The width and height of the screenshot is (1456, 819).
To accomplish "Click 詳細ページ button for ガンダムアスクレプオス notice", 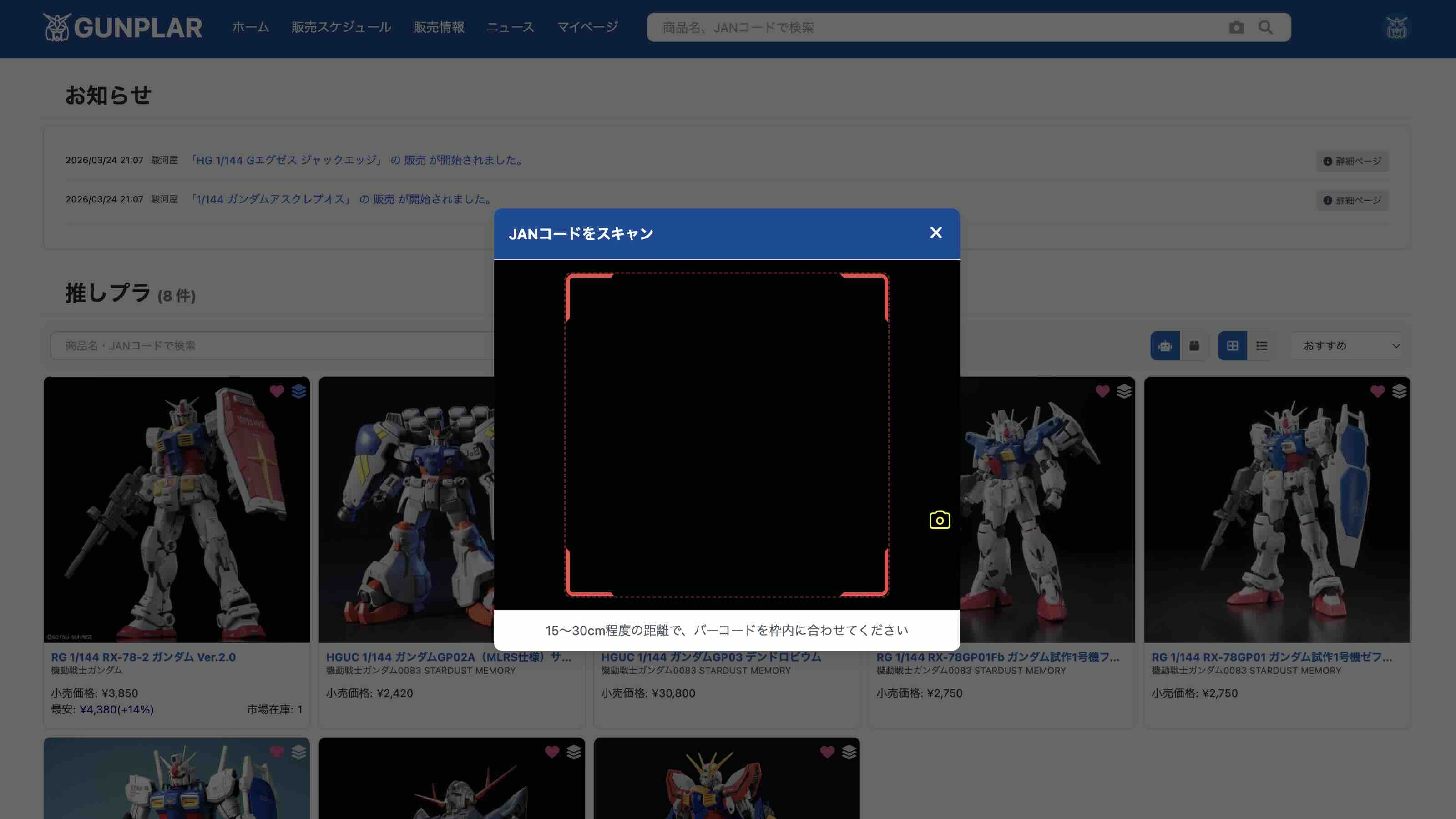I will click(1352, 200).
